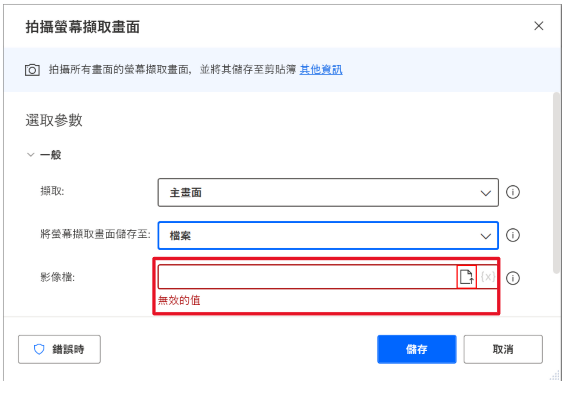Click the file browse icon in 影像檔 field

pyautogui.click(x=466, y=277)
